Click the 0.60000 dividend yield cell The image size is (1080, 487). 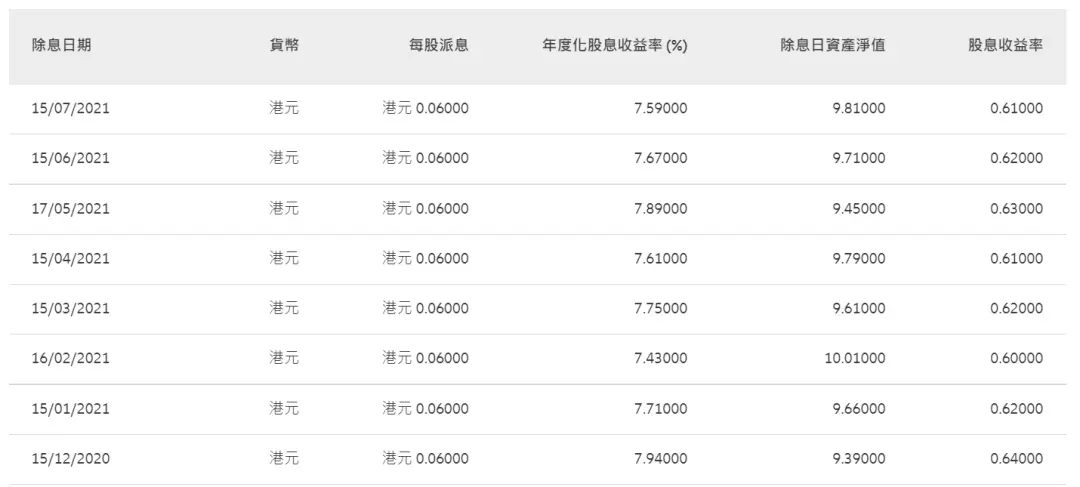point(1017,359)
